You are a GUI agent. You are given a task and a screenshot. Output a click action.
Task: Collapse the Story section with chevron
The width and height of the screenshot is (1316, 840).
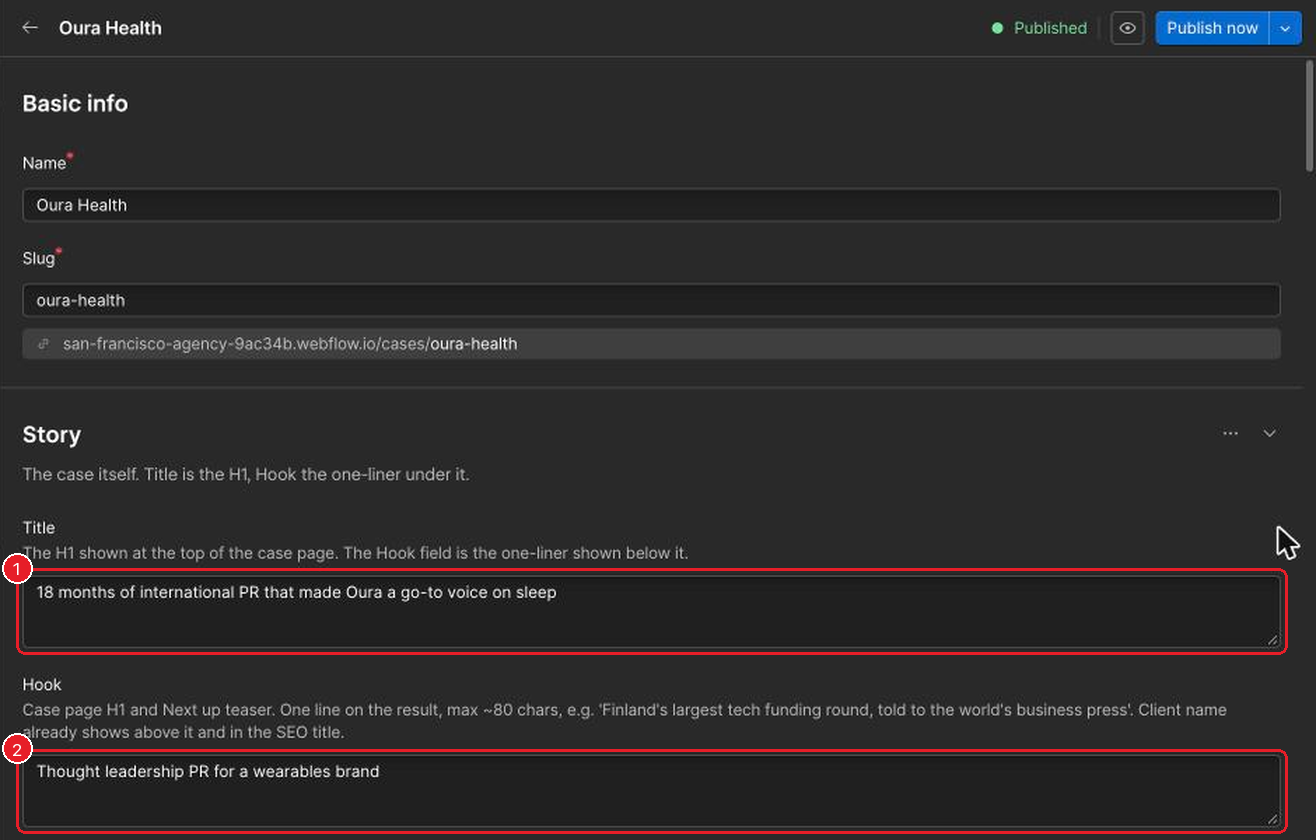pos(1270,433)
